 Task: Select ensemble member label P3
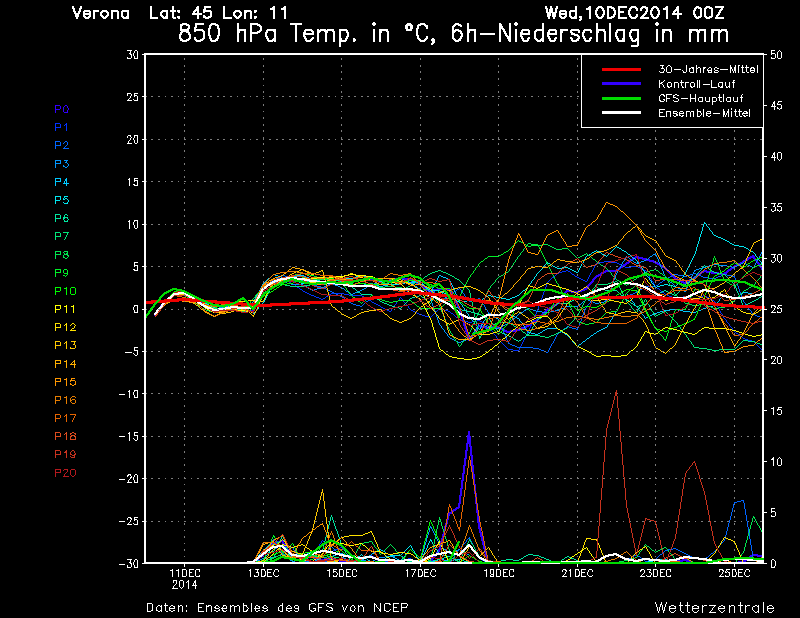[62, 164]
